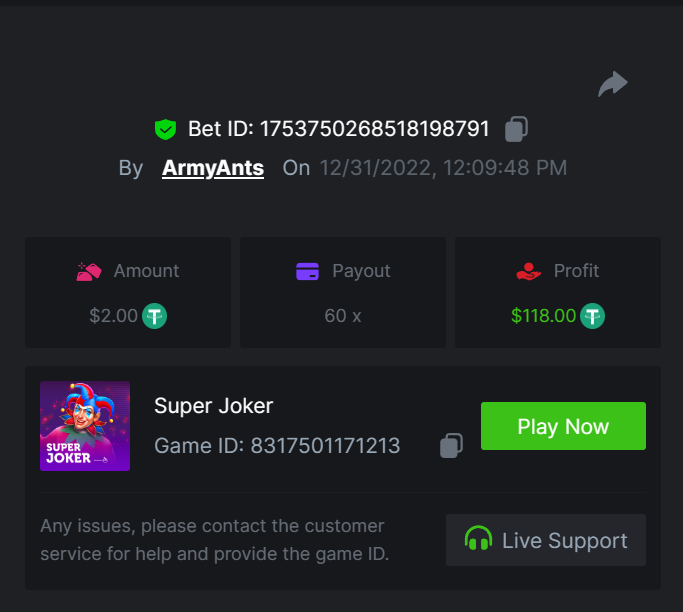This screenshot has height=612, width=683.
Task: Copy the Game ID
Action: (451, 445)
